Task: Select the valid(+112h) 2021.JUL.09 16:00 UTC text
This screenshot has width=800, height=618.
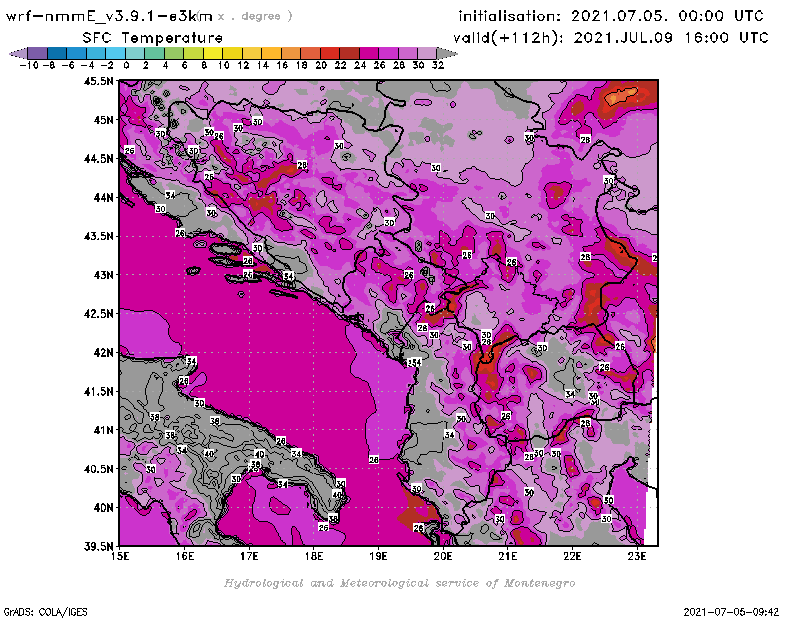Action: (611, 38)
